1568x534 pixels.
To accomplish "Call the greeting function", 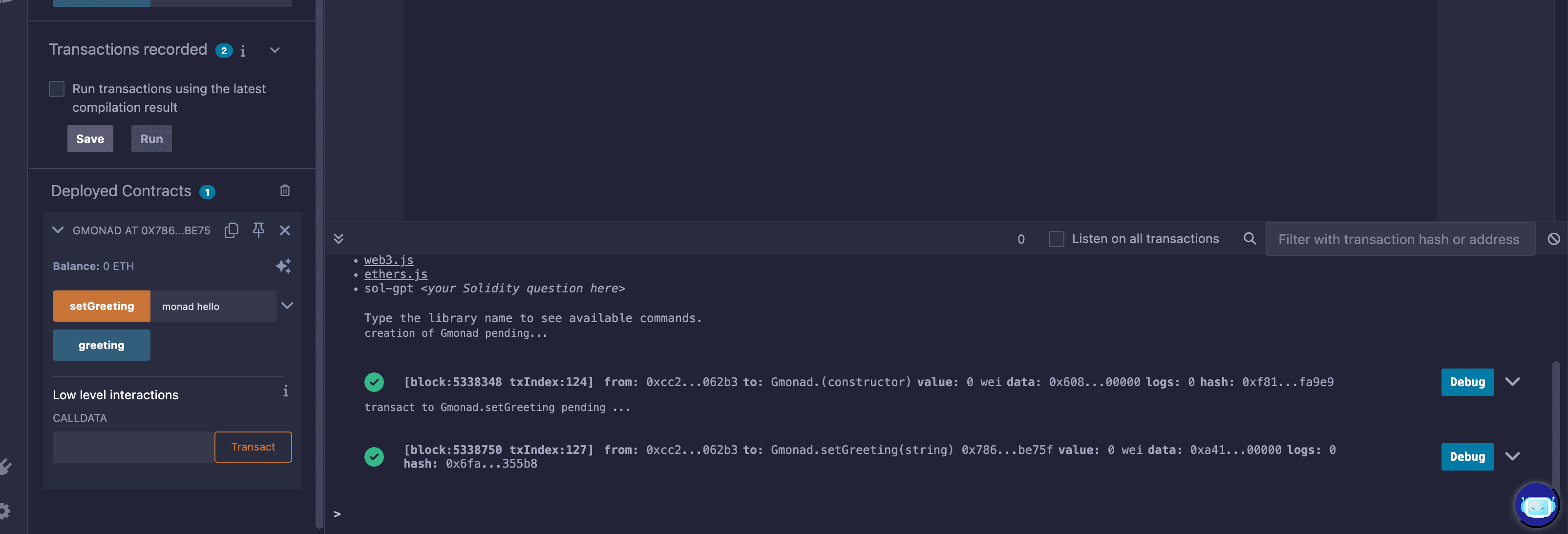I will pyautogui.click(x=102, y=345).
